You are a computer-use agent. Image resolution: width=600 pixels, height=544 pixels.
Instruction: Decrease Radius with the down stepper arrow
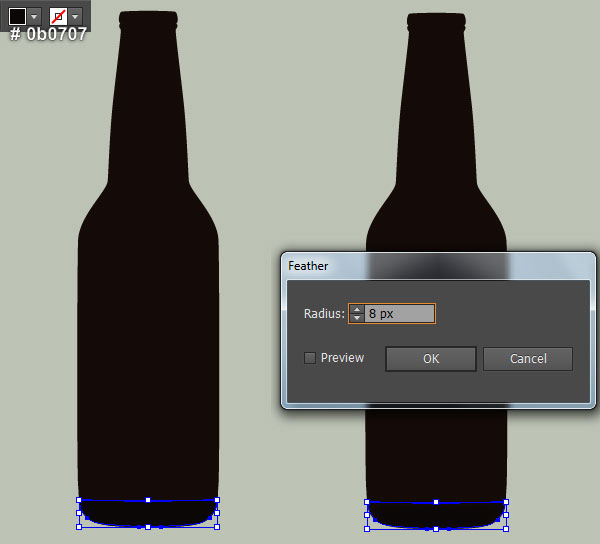(x=357, y=318)
